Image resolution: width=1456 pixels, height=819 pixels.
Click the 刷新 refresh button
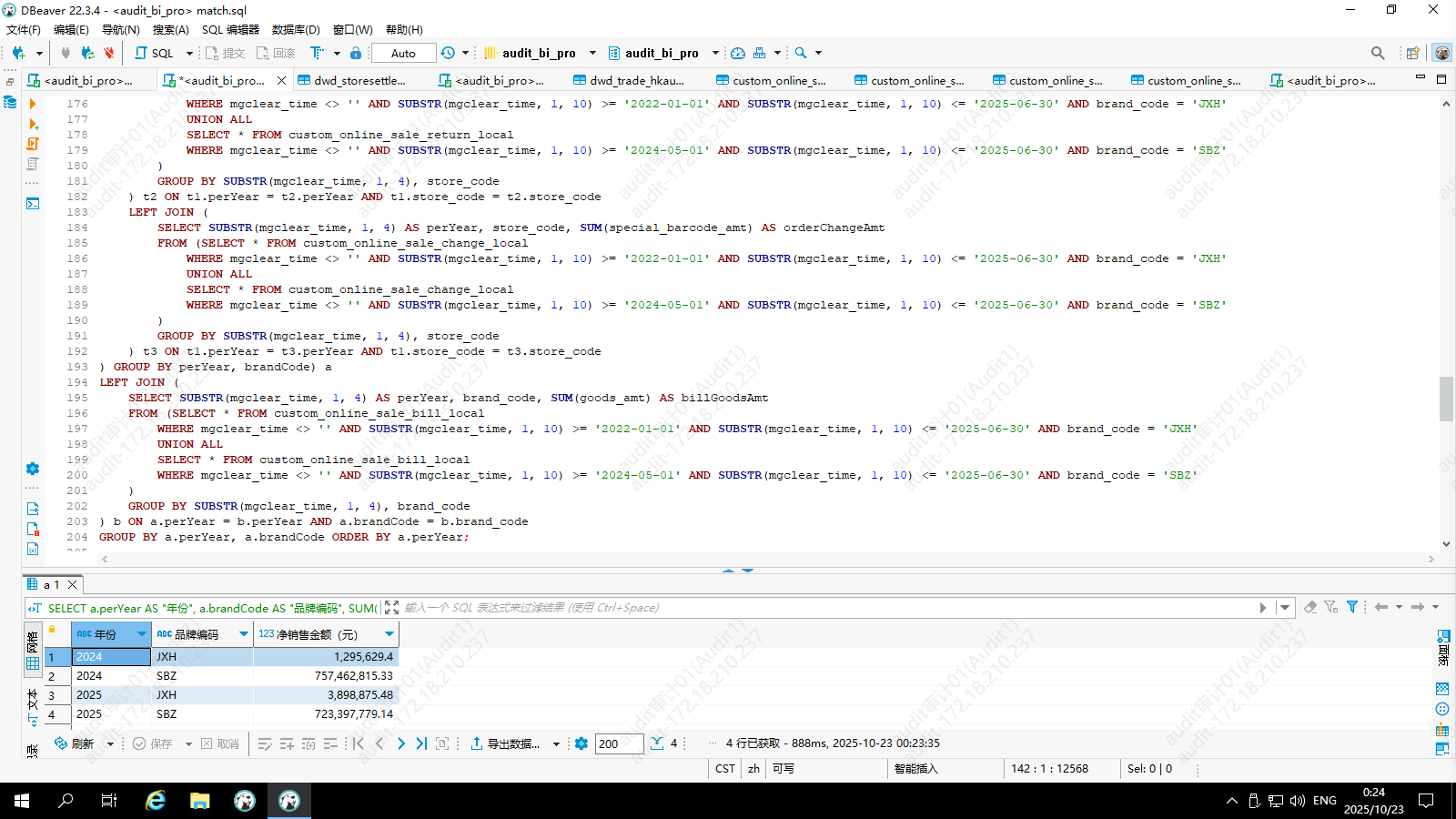75,743
